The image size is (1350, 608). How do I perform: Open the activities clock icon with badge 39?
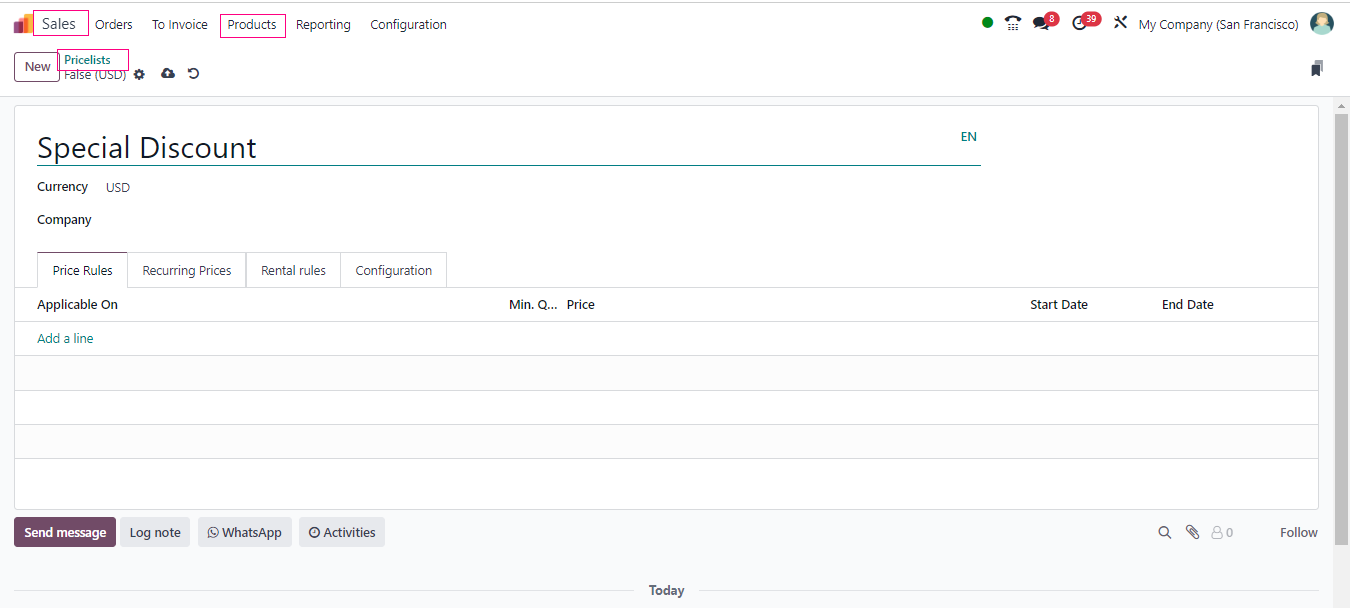click(1080, 24)
